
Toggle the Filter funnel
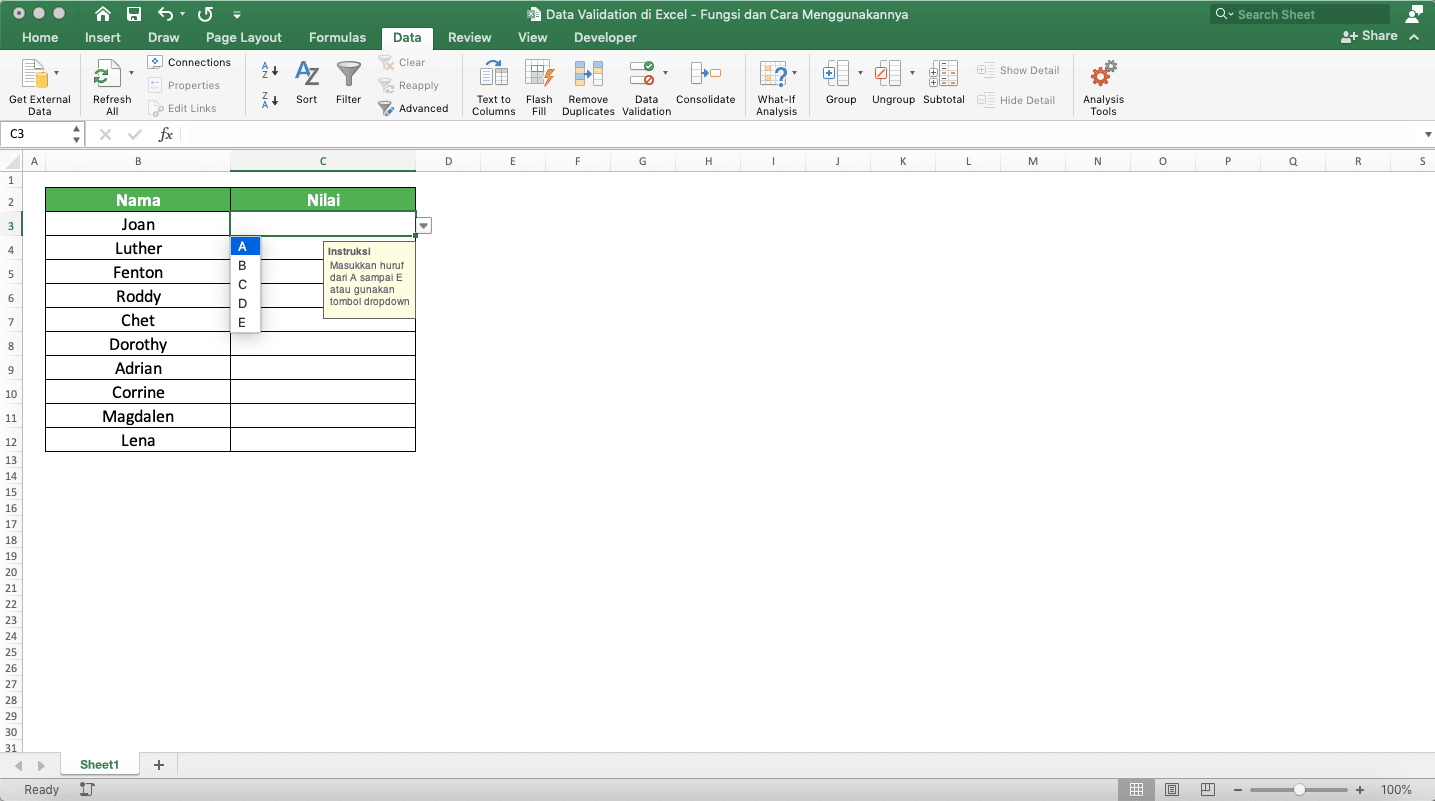coord(348,82)
